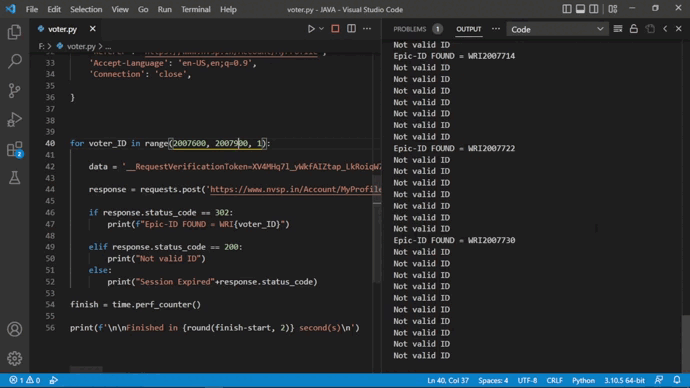Stop the running code with stop button
Viewport: 690px width, 388px height.
335,29
